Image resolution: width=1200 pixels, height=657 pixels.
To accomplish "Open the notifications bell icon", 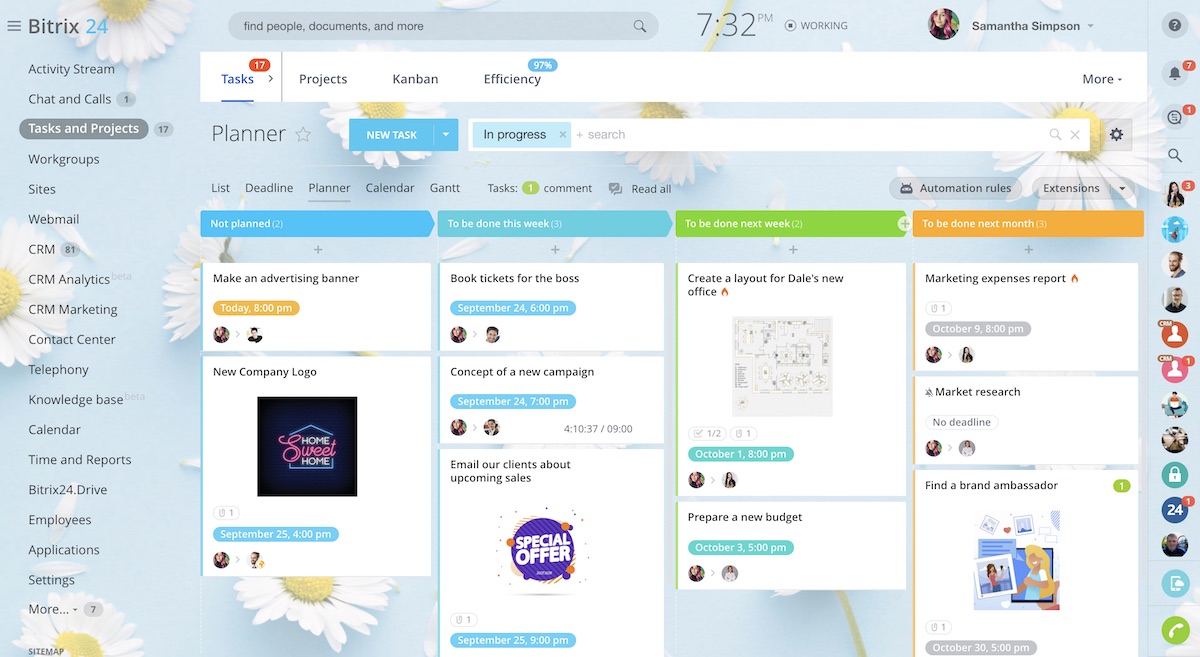I will tap(1175, 73).
